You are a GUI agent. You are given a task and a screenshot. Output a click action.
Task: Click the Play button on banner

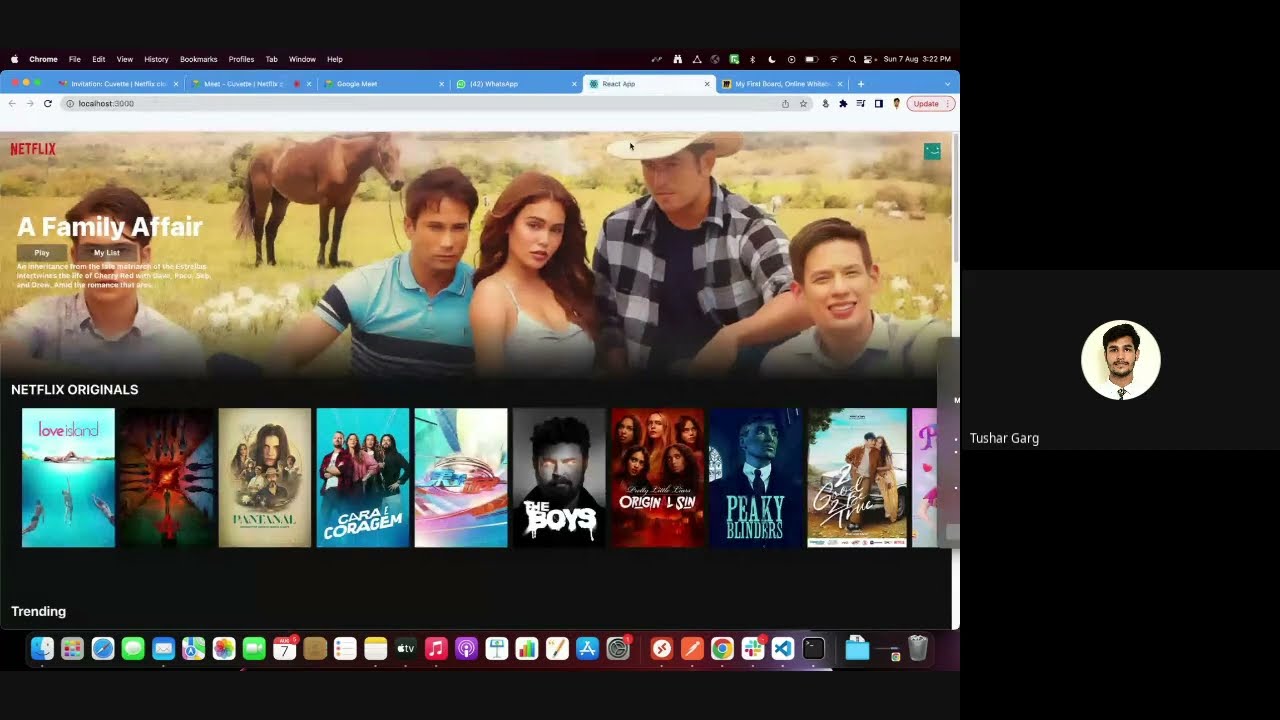pyautogui.click(x=42, y=253)
